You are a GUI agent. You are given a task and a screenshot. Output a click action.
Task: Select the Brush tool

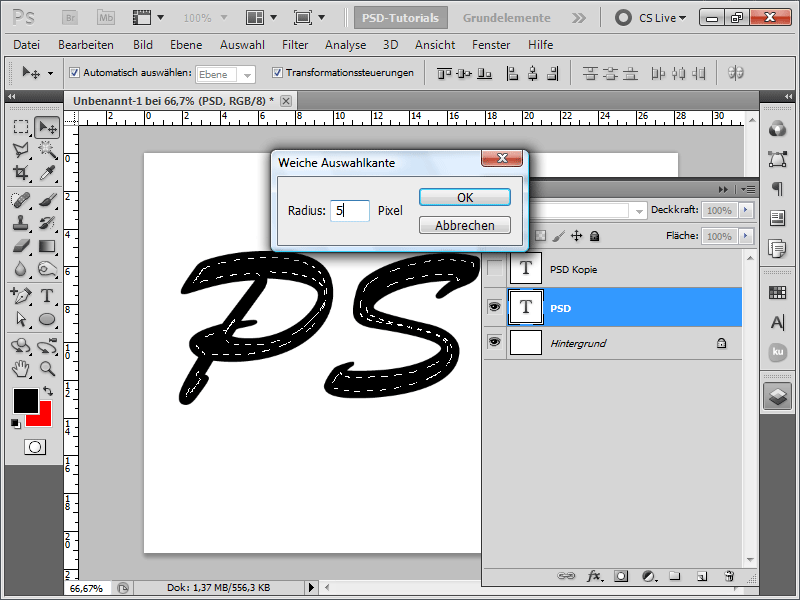[x=47, y=200]
